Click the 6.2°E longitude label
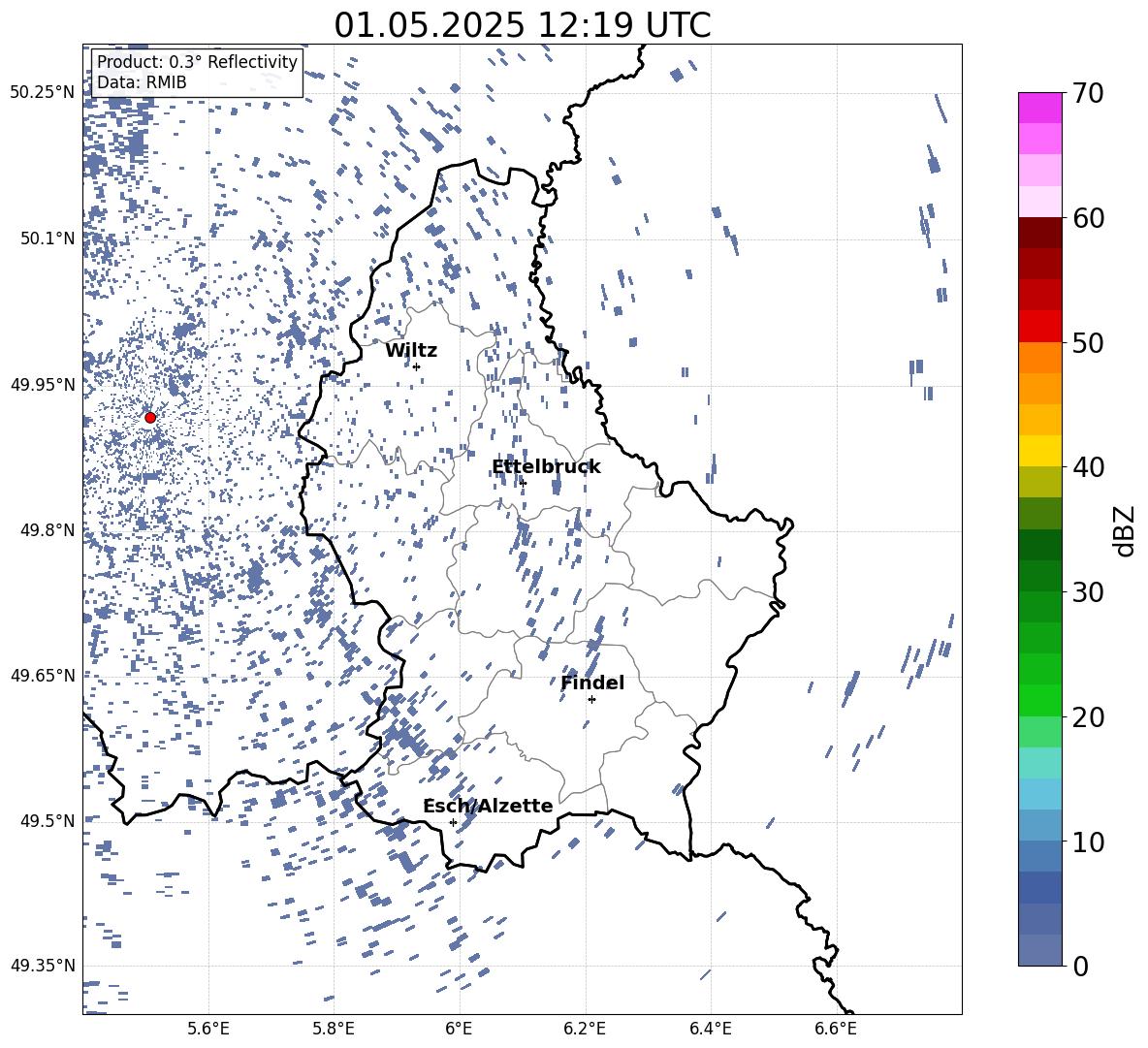 [x=585, y=1029]
